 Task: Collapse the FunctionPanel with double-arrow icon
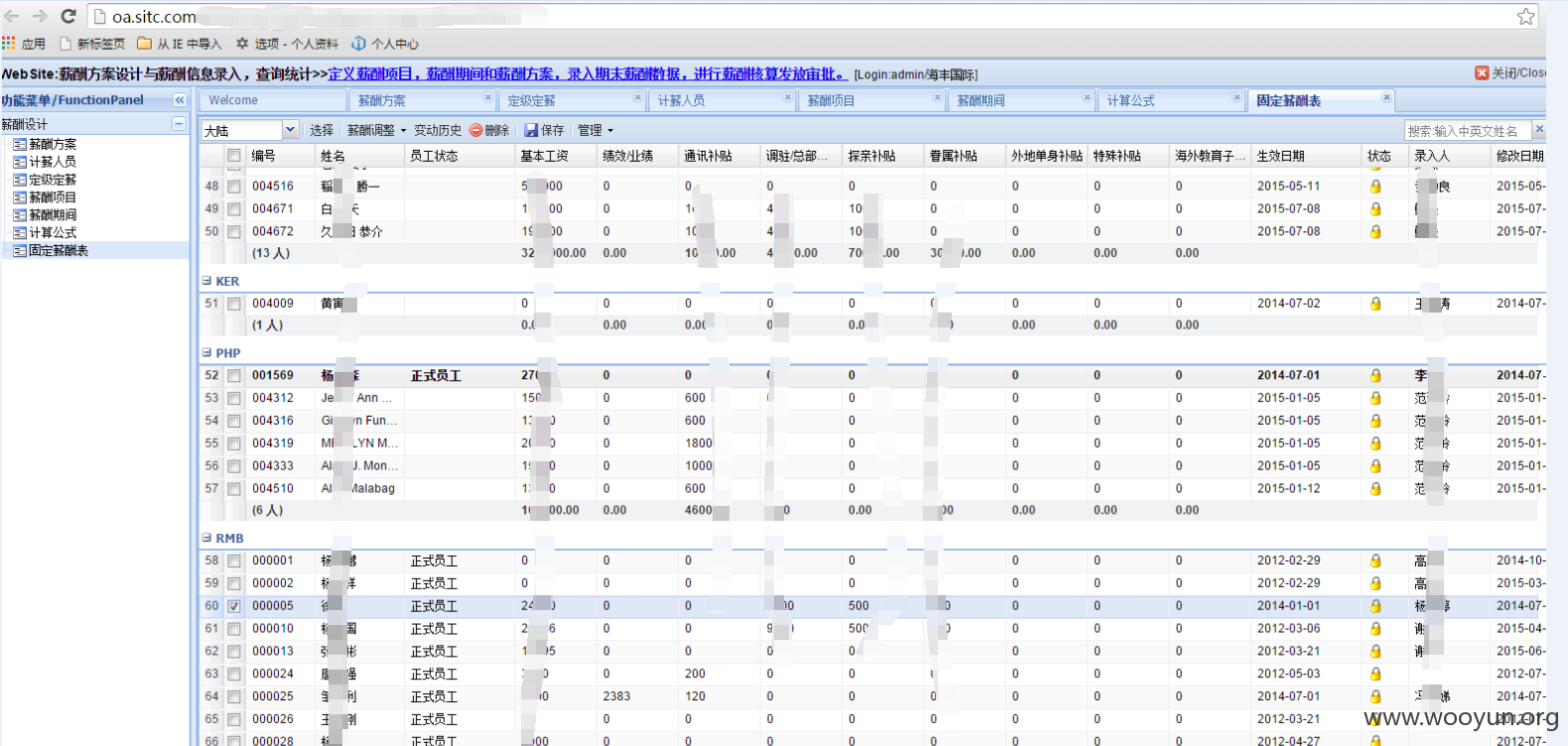(x=180, y=100)
